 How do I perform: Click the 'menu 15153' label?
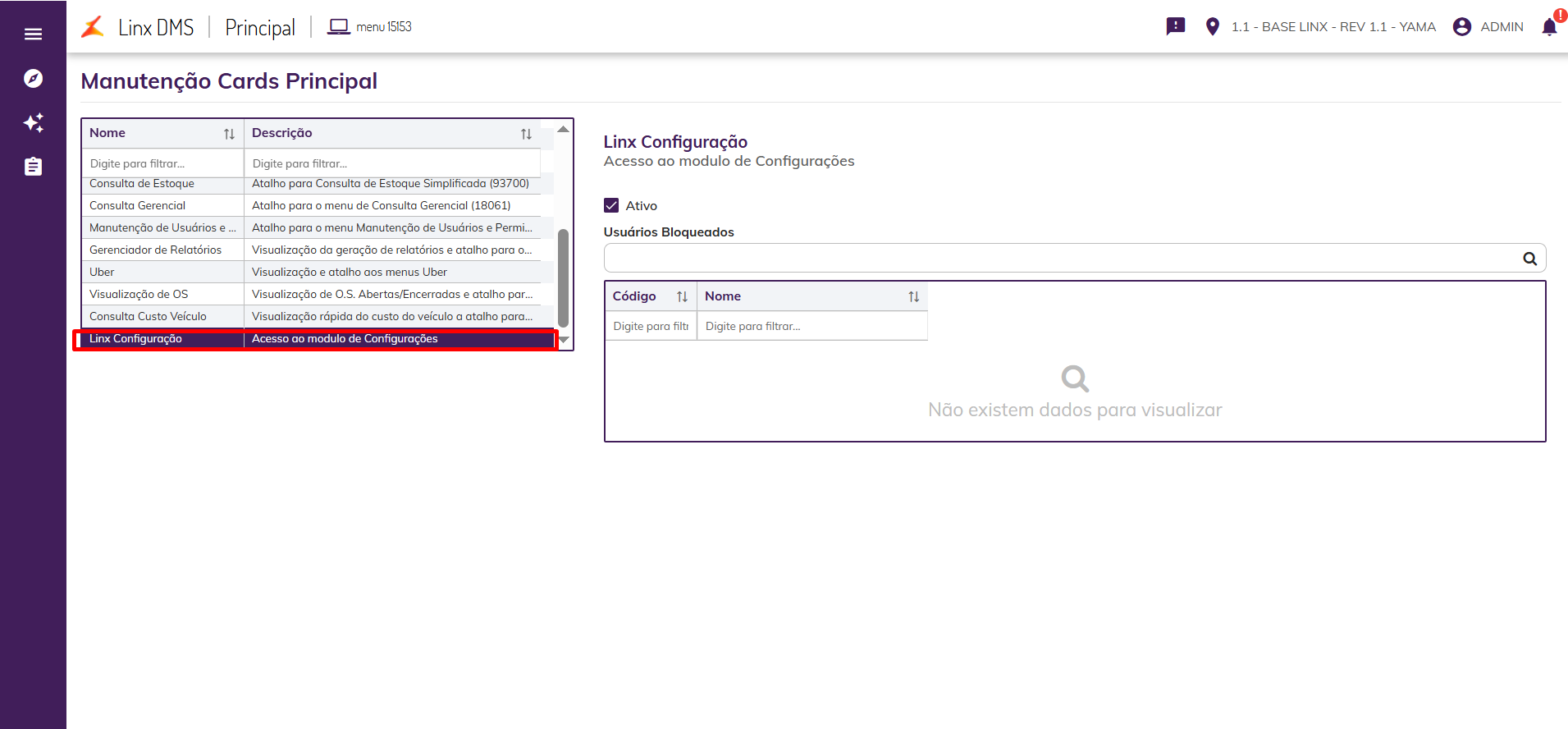pos(384,27)
